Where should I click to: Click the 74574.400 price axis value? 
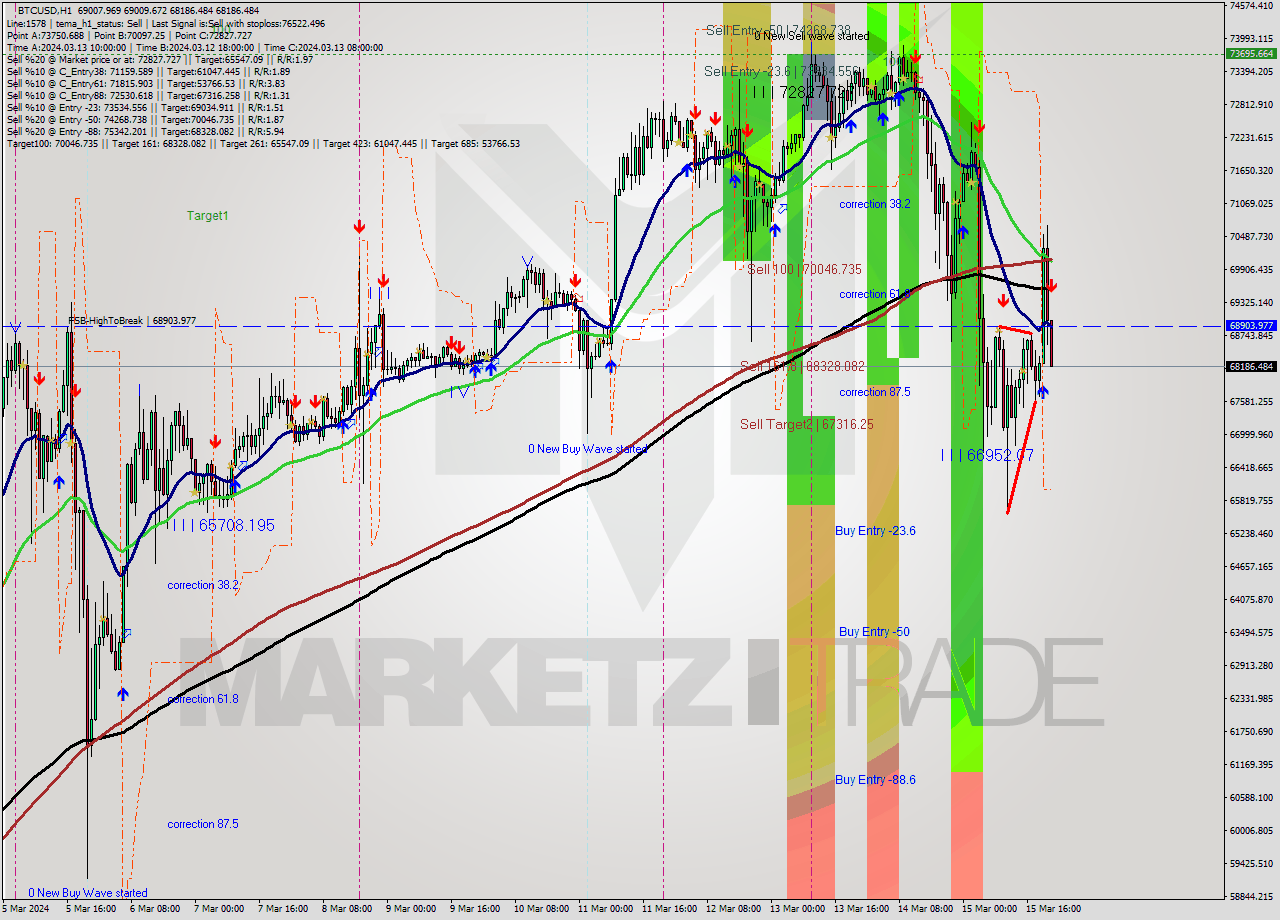pos(1251,6)
